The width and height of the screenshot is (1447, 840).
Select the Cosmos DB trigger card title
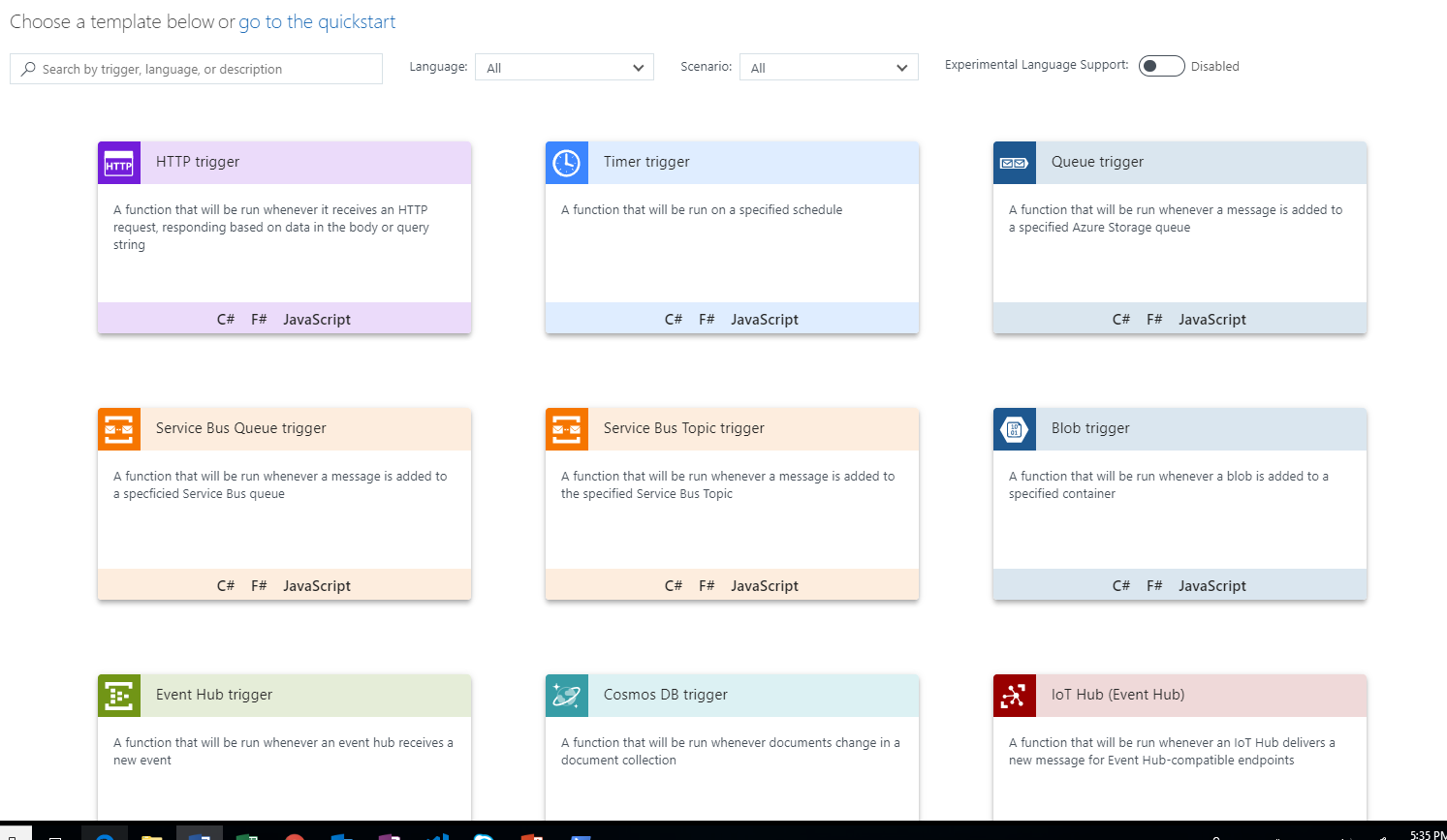666,695
